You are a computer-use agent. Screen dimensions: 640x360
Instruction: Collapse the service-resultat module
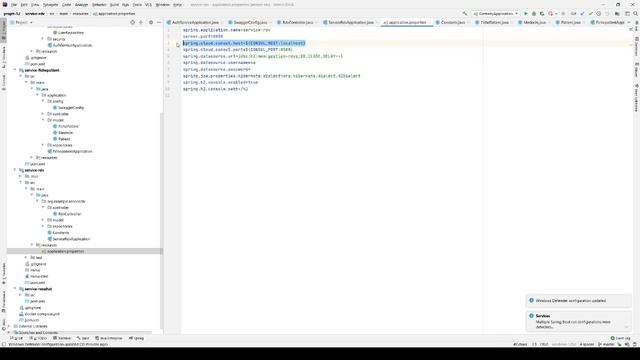coord(16,289)
